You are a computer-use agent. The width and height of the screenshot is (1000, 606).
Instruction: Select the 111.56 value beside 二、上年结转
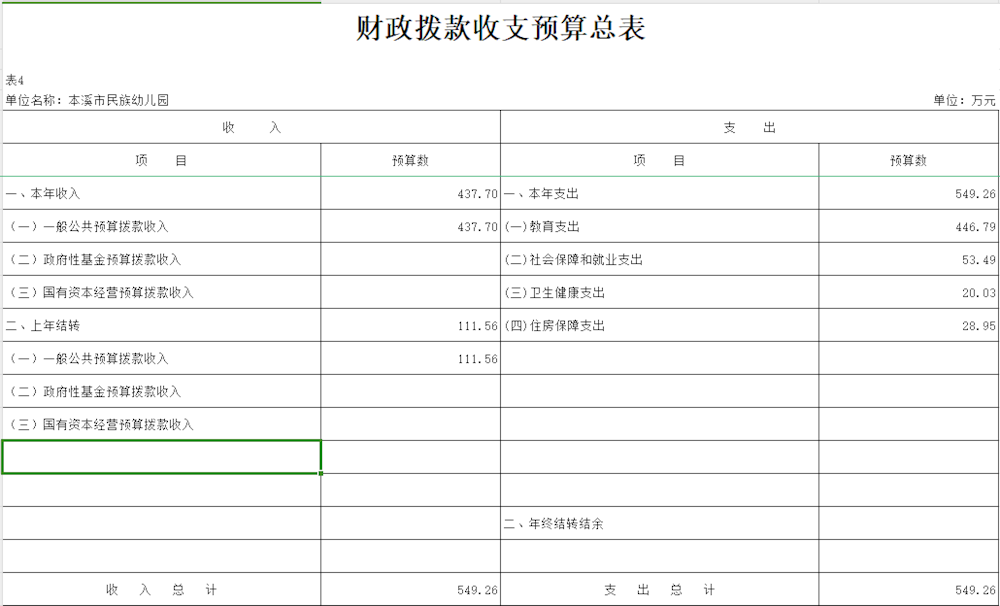click(x=410, y=326)
